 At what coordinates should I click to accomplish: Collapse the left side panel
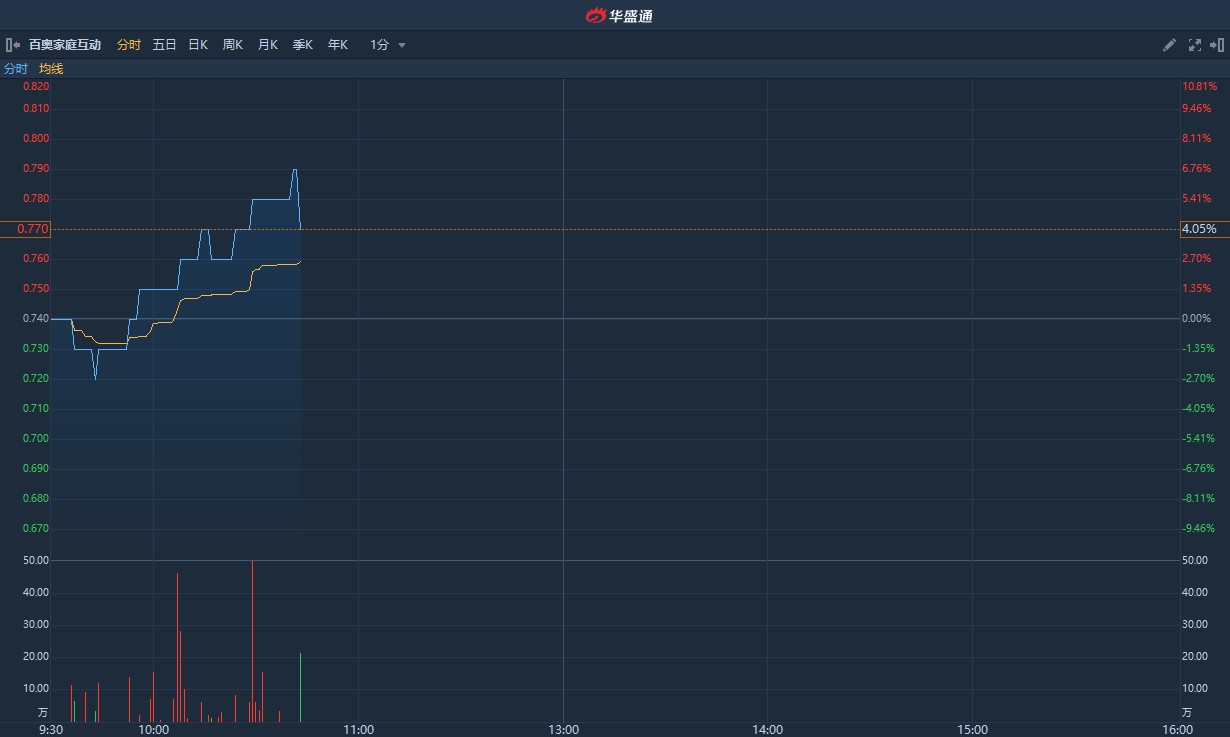(x=12, y=44)
